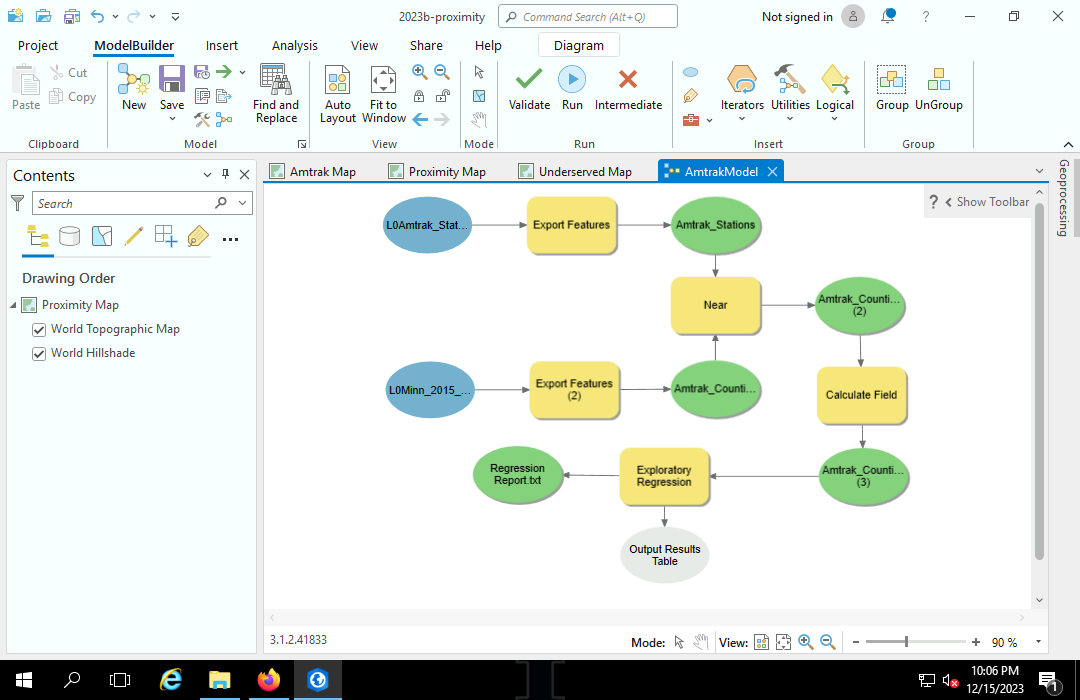Select the Zoom In magnifier in the View group

click(419, 71)
